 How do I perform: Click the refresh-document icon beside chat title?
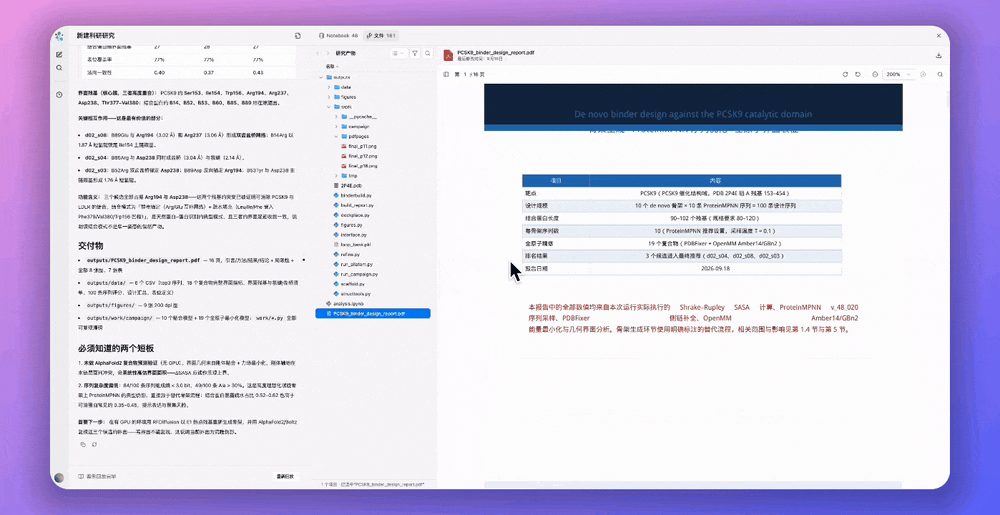click(x=298, y=36)
